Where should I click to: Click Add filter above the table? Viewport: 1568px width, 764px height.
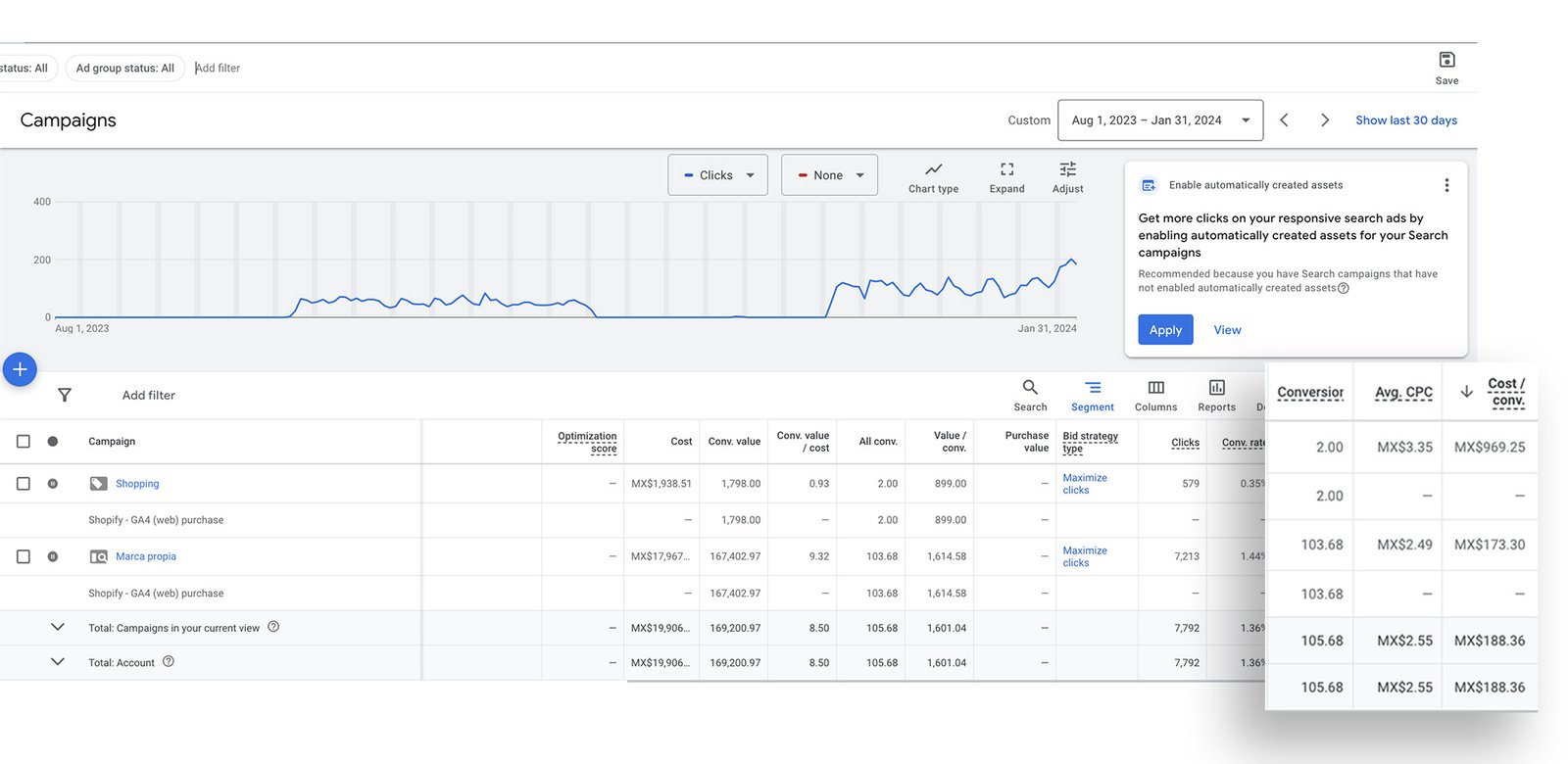pyautogui.click(x=149, y=395)
